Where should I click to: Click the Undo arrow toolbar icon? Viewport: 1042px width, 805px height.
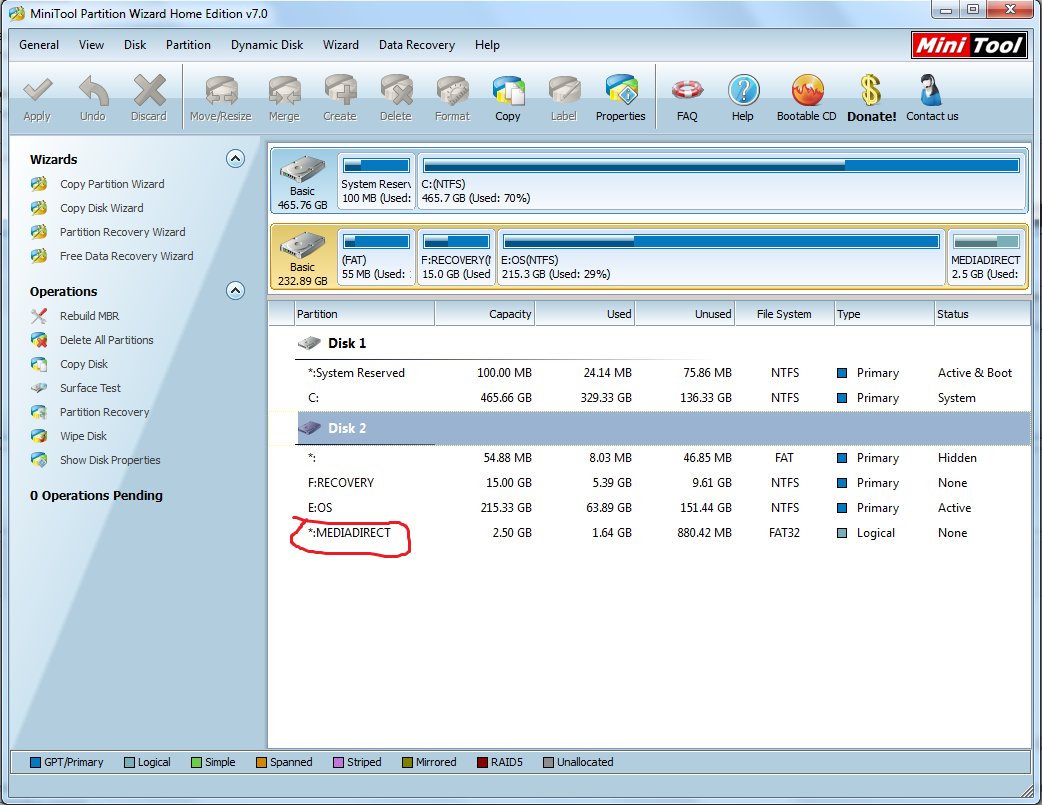[93, 98]
